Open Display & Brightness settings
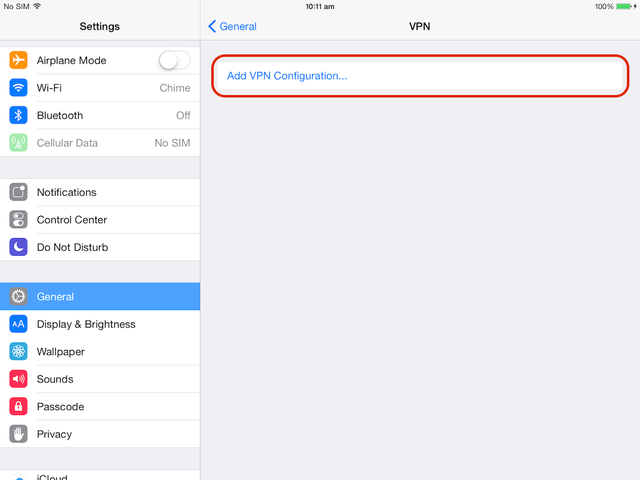Image resolution: width=640 pixels, height=480 pixels. (100, 324)
